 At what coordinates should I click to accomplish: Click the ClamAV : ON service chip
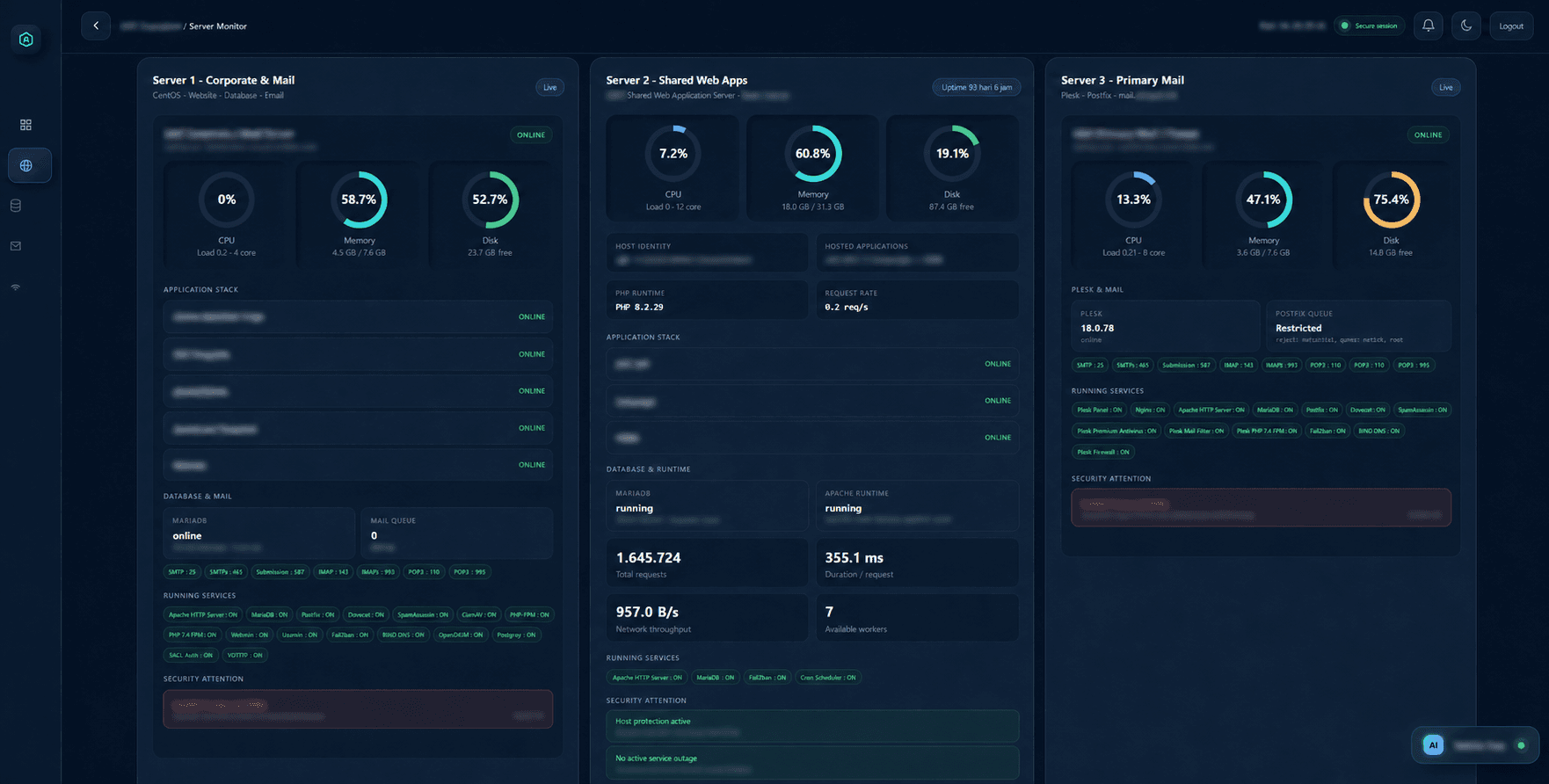click(x=479, y=614)
